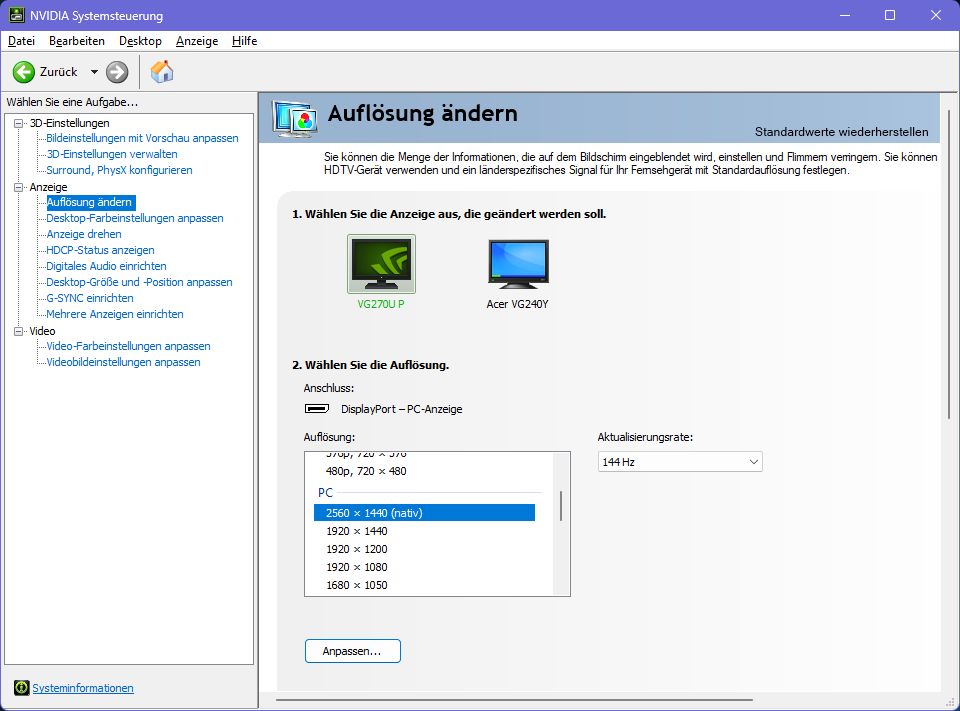Click the Systeminformationen icon at bottom left
Viewport: 960px width, 711px height.
tap(21, 688)
